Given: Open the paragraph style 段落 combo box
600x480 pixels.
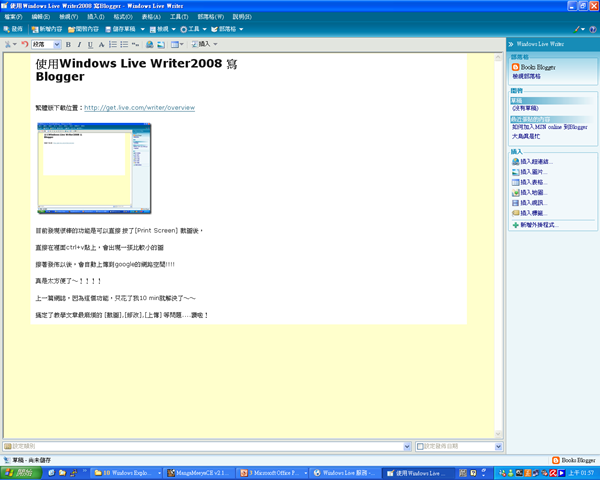Looking at the screenshot, I should pyautogui.click(x=46, y=44).
